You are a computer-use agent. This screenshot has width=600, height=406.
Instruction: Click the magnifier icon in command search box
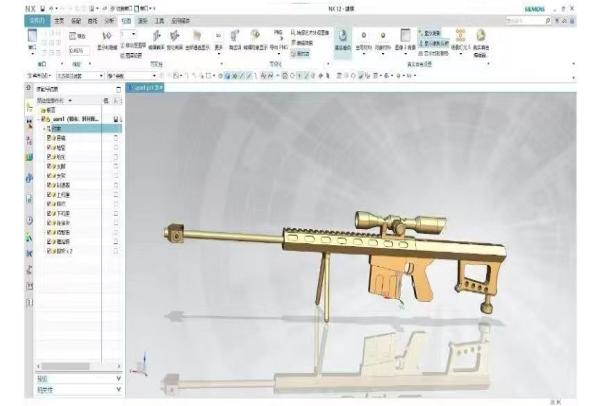tap(548, 19)
